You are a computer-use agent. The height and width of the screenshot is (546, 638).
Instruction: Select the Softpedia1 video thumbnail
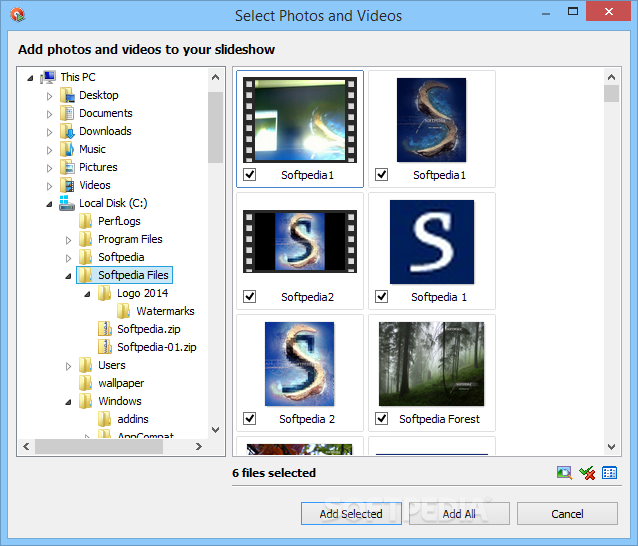(300, 120)
